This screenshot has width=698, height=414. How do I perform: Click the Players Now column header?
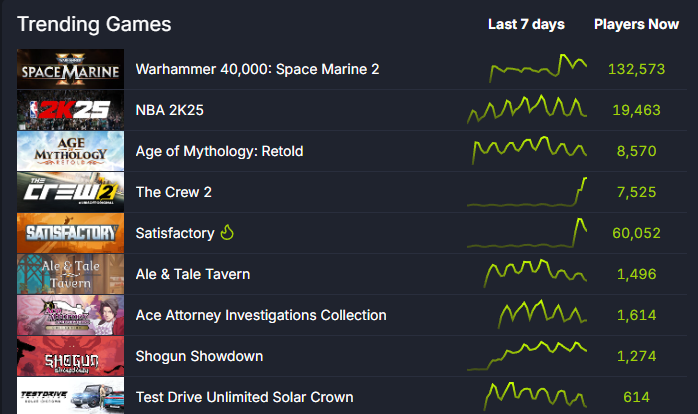[637, 24]
